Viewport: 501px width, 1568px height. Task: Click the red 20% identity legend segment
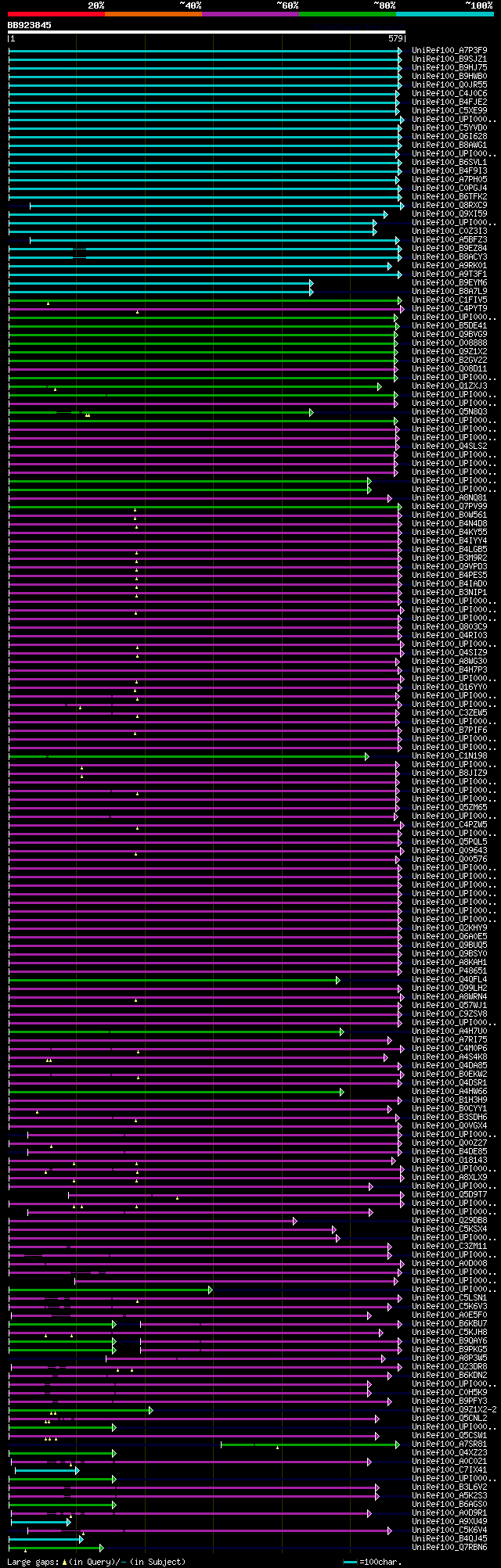[x=56, y=14]
